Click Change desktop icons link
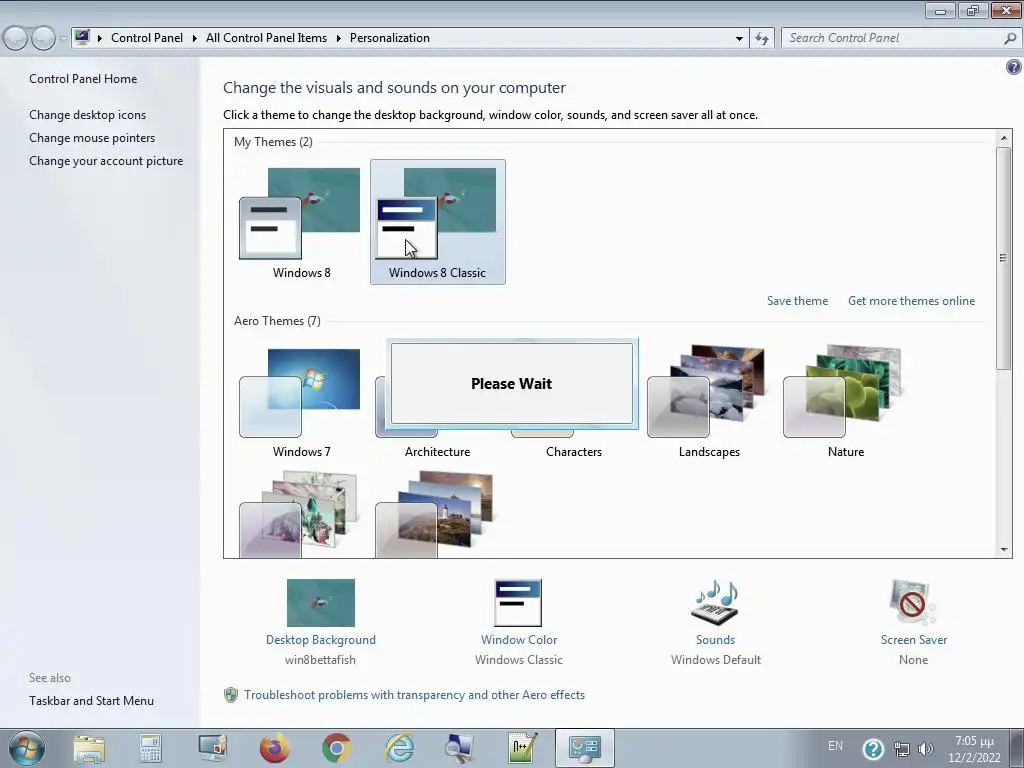The width and height of the screenshot is (1024, 768). 88,114
